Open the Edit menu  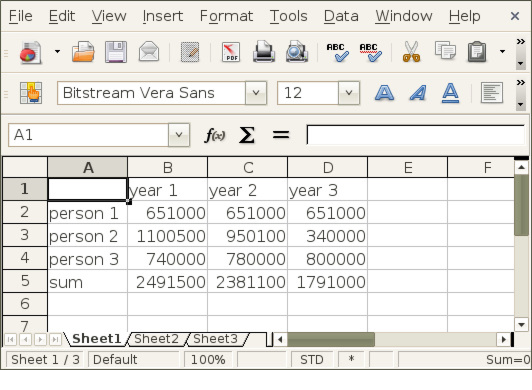62,16
